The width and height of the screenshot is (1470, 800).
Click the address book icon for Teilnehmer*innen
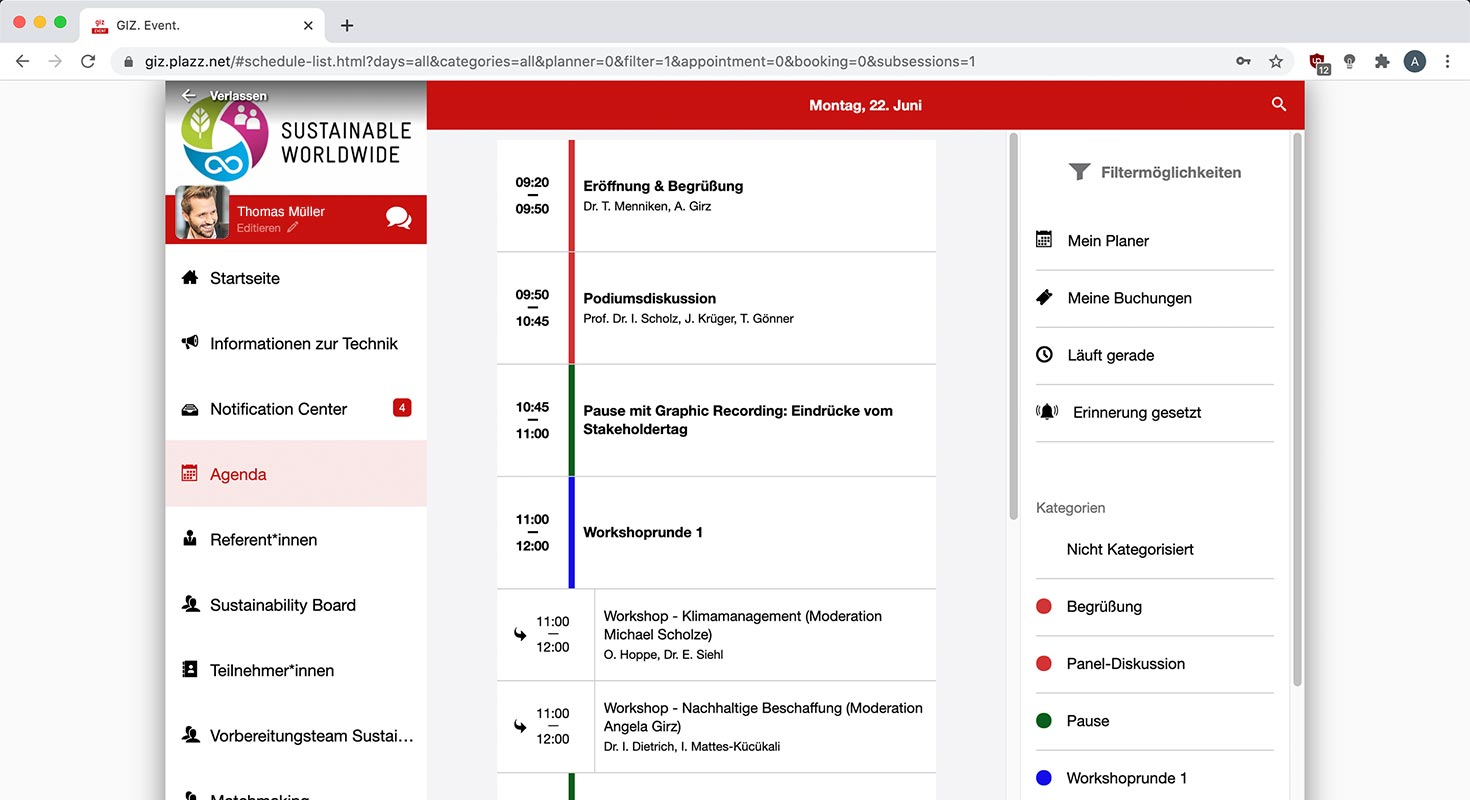coord(190,670)
